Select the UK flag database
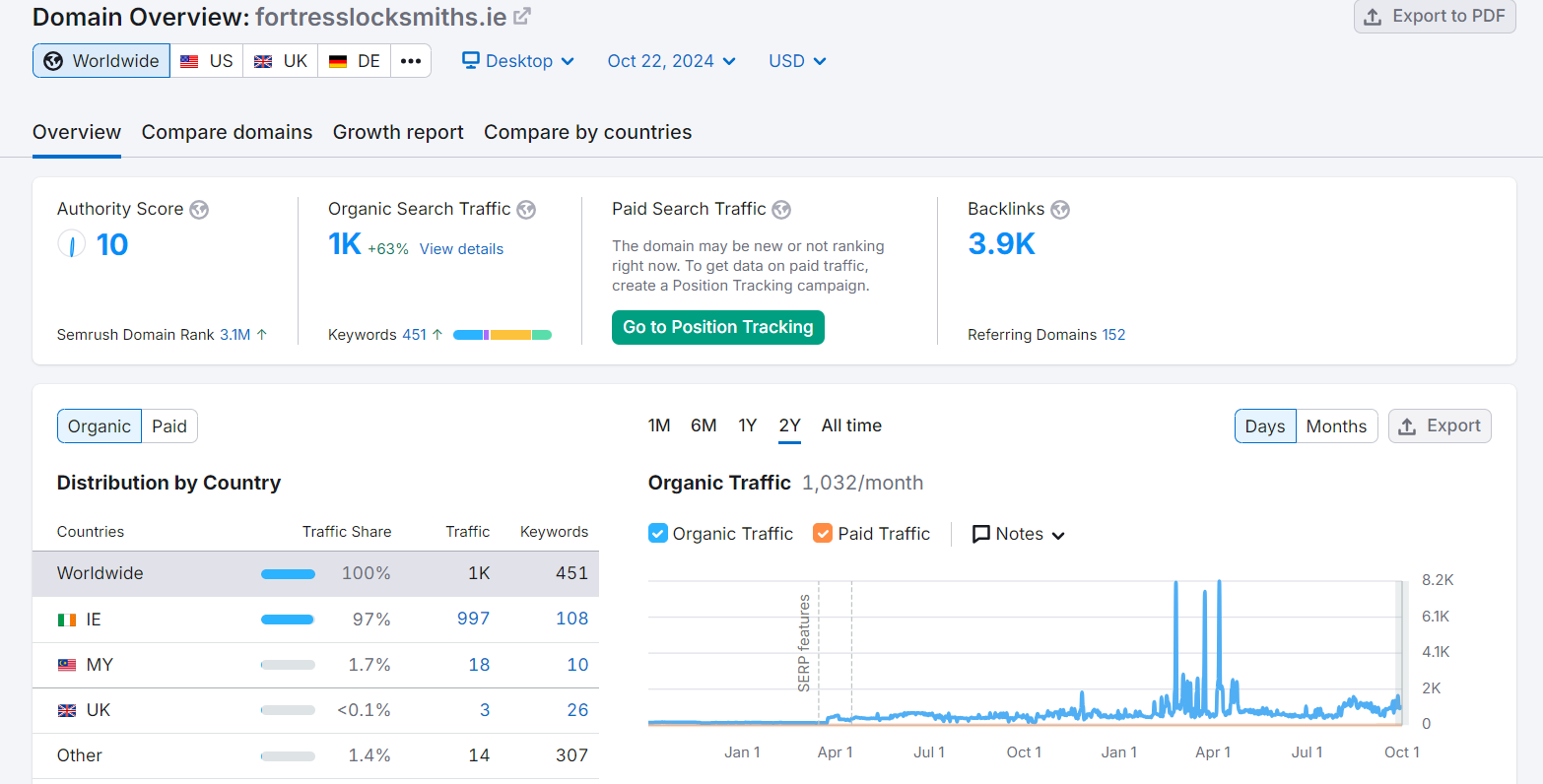Image resolution: width=1543 pixels, height=784 pixels. 281,61
